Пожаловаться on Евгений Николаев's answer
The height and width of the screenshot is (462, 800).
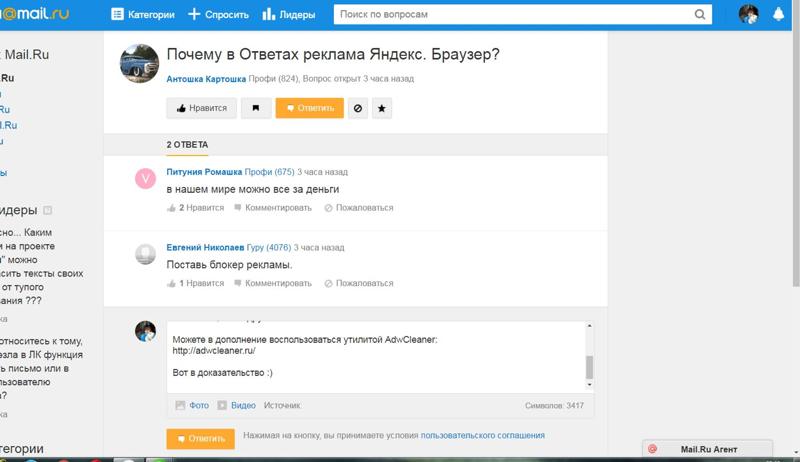[x=359, y=283]
